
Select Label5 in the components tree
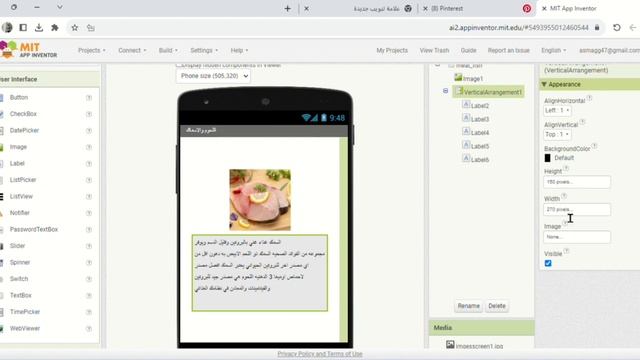[x=480, y=146]
